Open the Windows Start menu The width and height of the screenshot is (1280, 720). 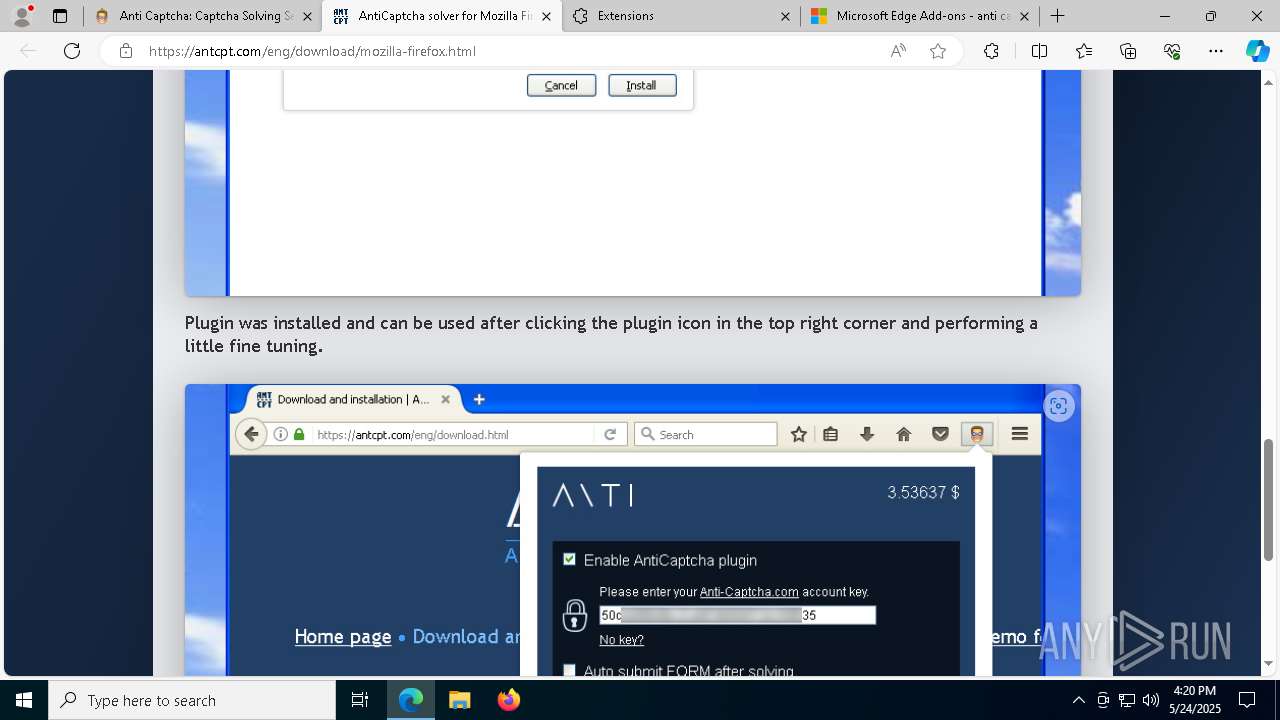pos(24,700)
